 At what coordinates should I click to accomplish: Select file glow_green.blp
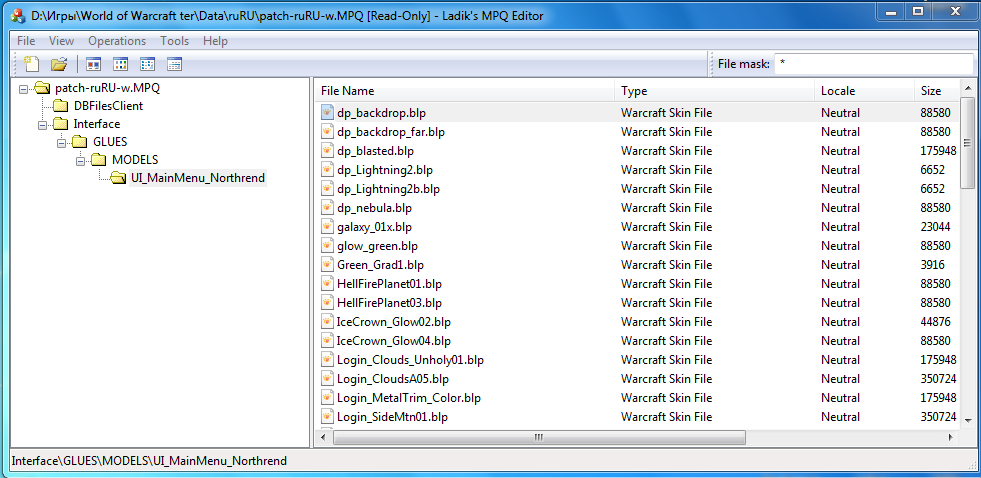click(x=377, y=246)
